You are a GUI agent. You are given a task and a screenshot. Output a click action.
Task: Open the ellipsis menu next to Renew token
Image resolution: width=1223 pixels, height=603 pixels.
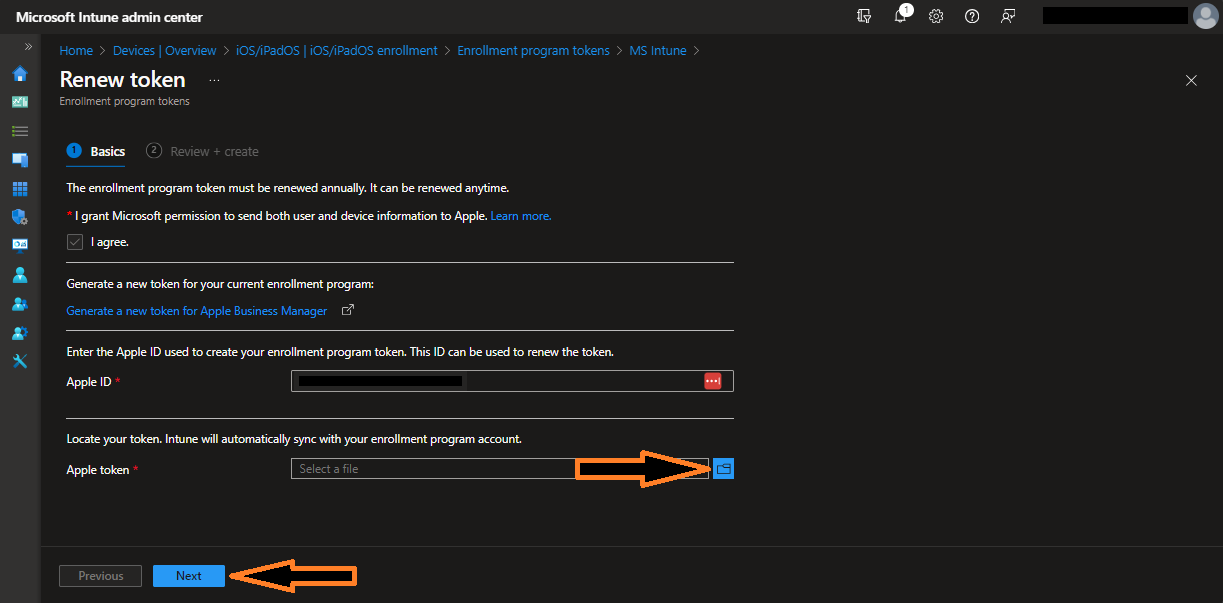[213, 79]
